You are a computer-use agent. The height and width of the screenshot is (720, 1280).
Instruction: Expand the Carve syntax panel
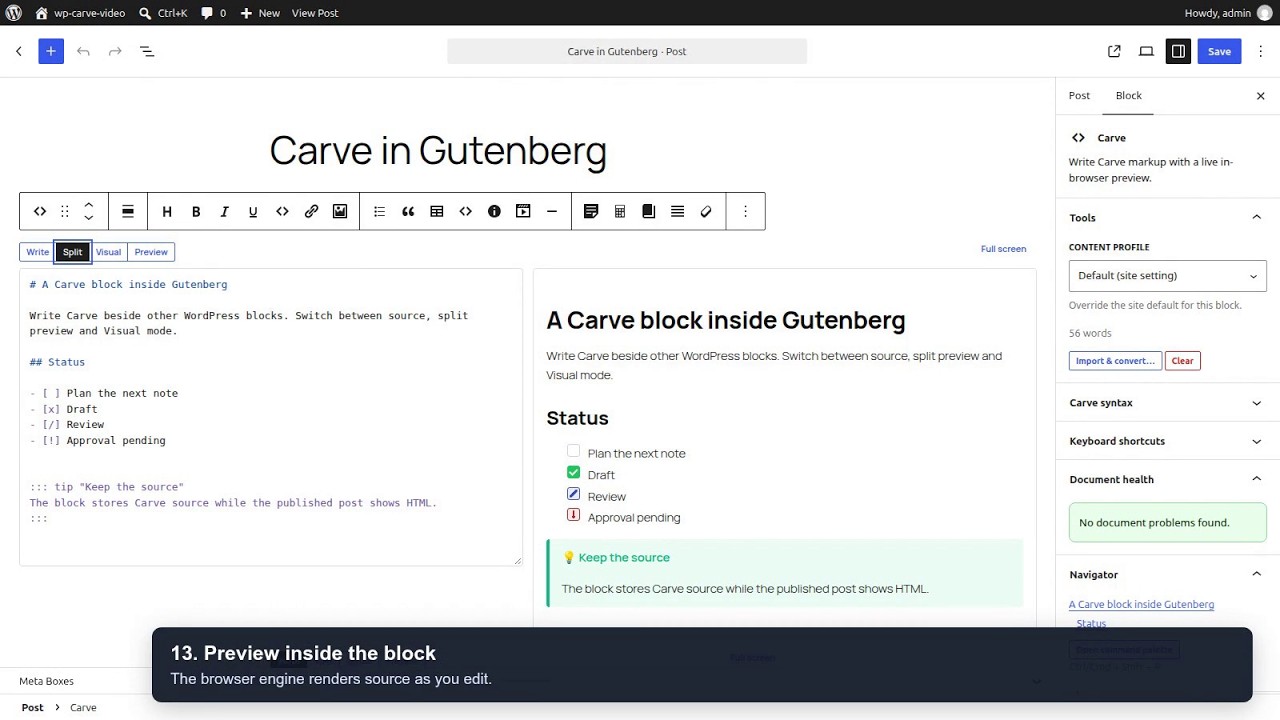pos(1167,403)
